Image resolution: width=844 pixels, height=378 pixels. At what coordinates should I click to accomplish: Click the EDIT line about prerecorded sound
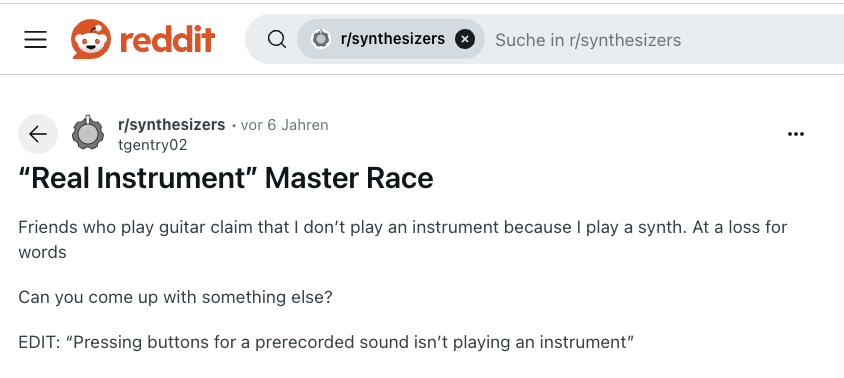(x=326, y=342)
